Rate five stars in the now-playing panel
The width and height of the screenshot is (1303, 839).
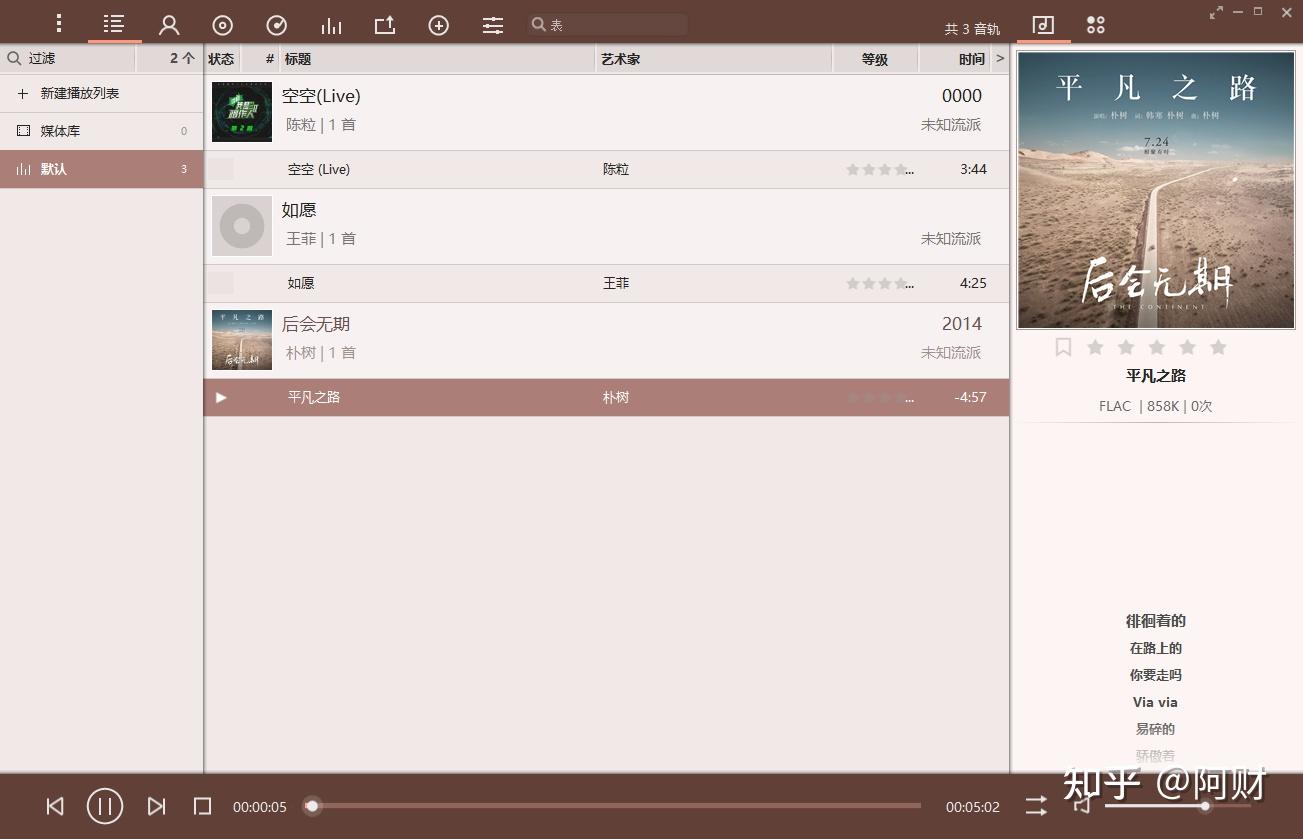pyautogui.click(x=1218, y=347)
